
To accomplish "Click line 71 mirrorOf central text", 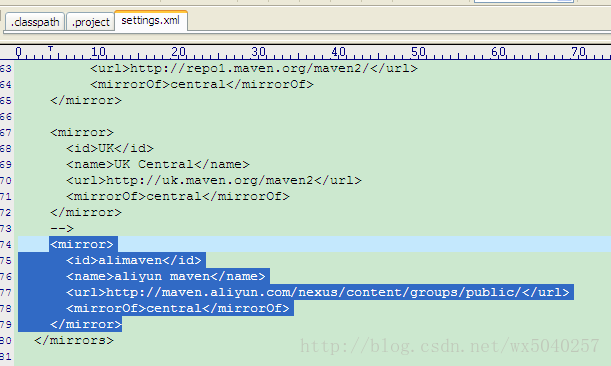I will point(178,196).
